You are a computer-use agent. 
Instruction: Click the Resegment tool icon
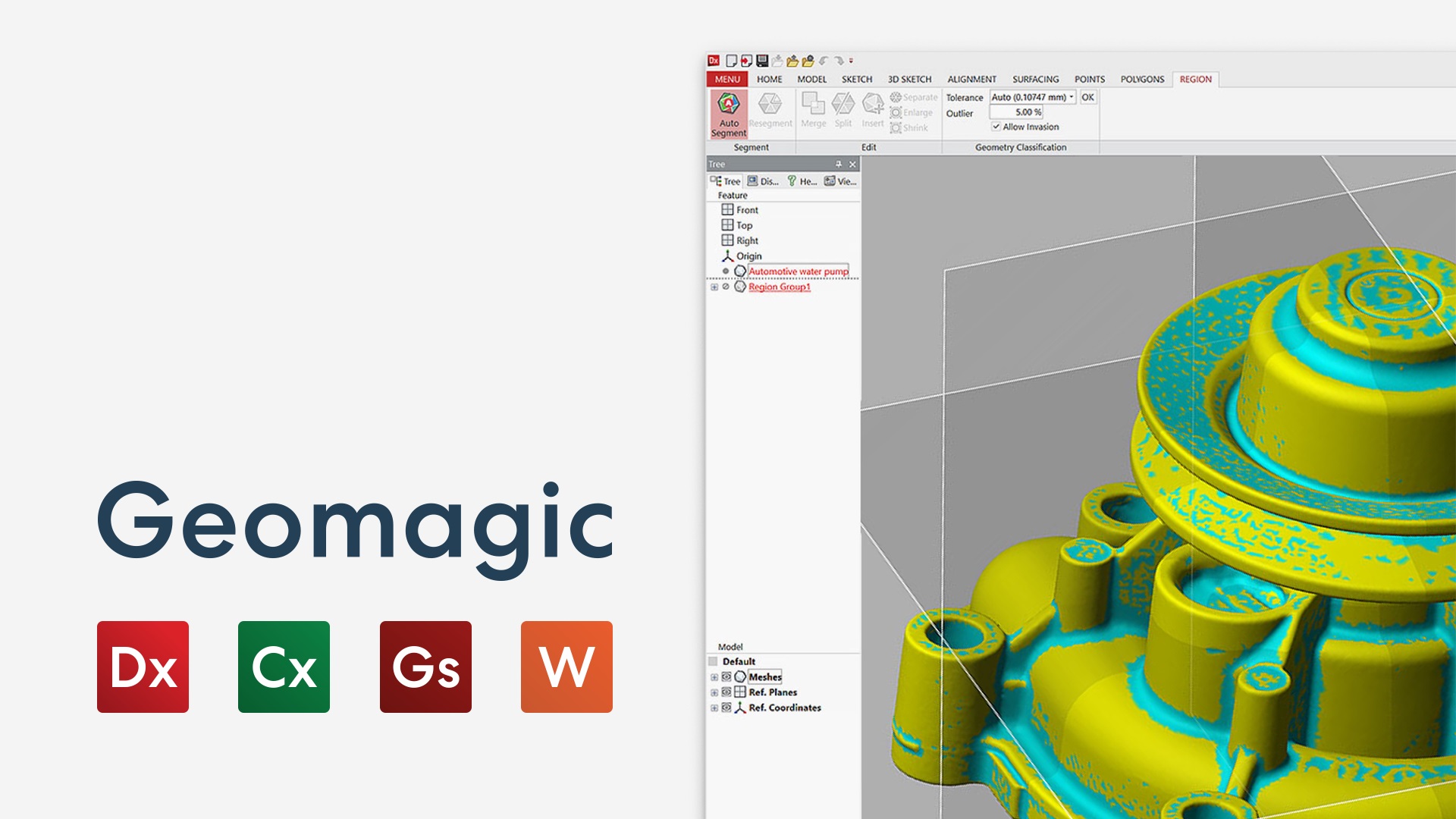tap(771, 108)
